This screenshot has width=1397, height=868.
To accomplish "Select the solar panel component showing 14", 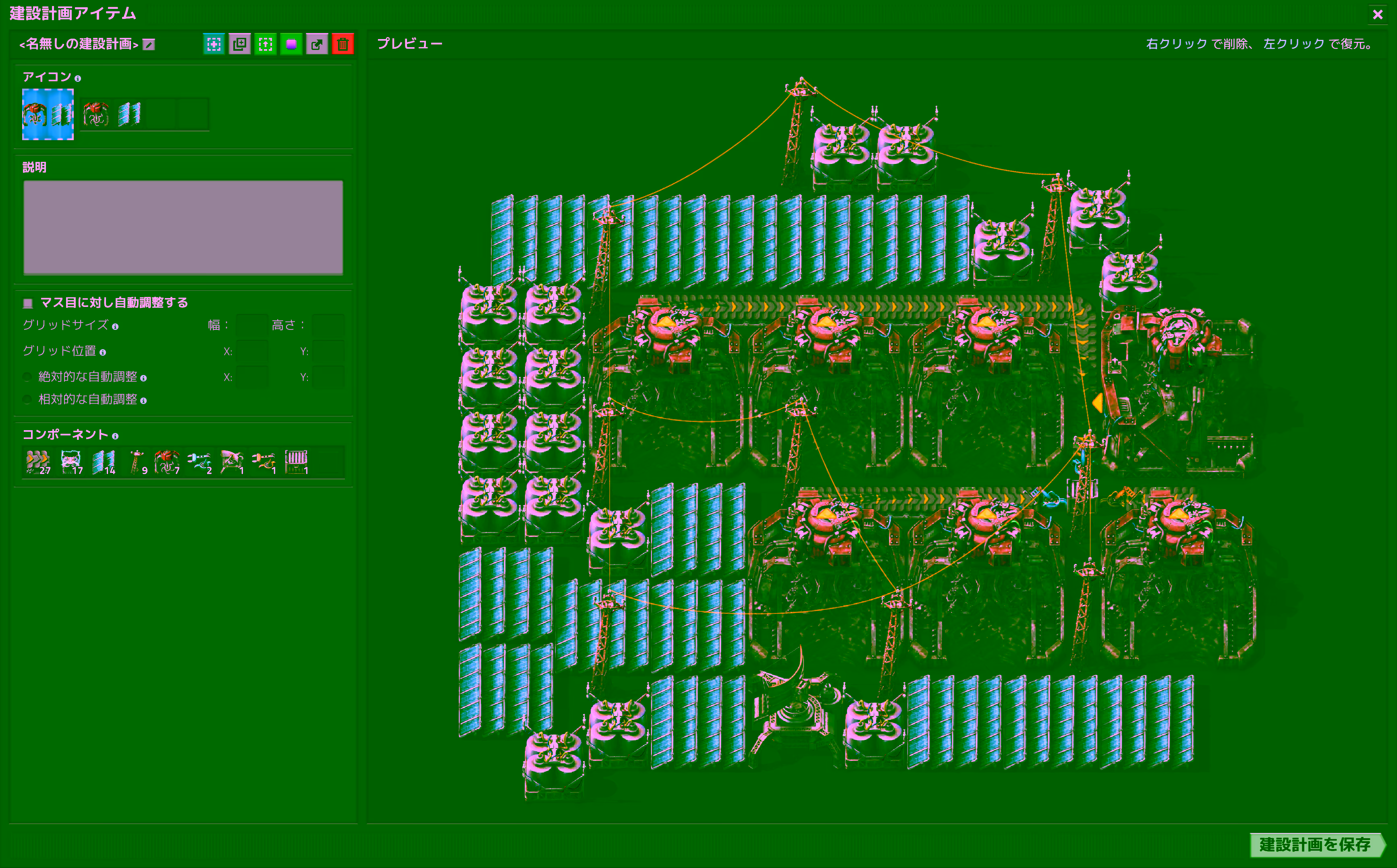I will pyautogui.click(x=103, y=462).
